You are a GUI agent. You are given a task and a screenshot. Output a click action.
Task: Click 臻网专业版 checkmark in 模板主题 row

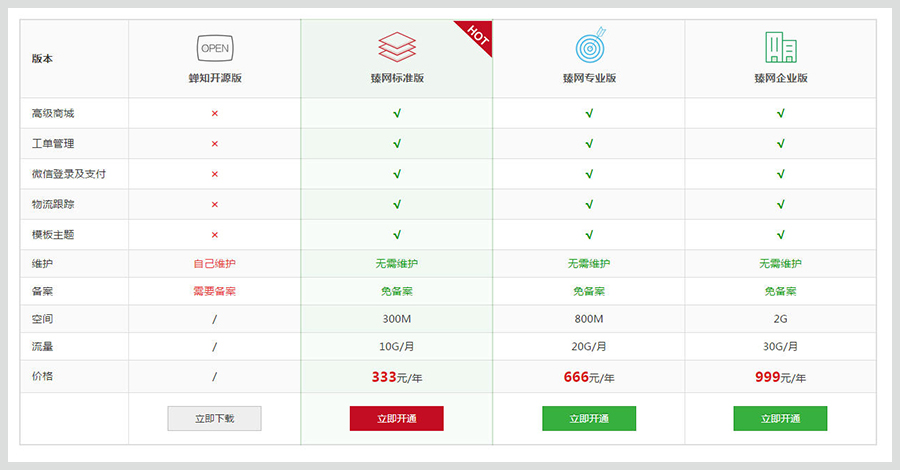point(589,235)
